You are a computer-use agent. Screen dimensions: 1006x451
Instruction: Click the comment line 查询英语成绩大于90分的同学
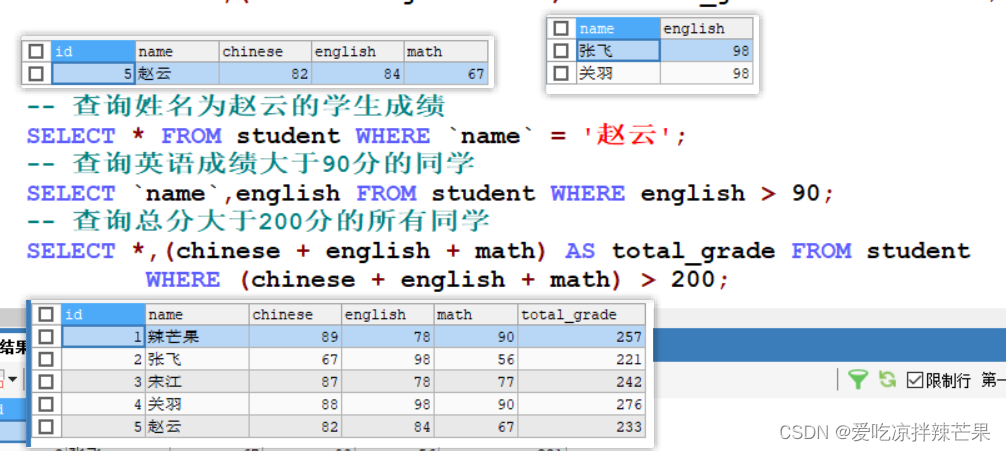pos(251,165)
